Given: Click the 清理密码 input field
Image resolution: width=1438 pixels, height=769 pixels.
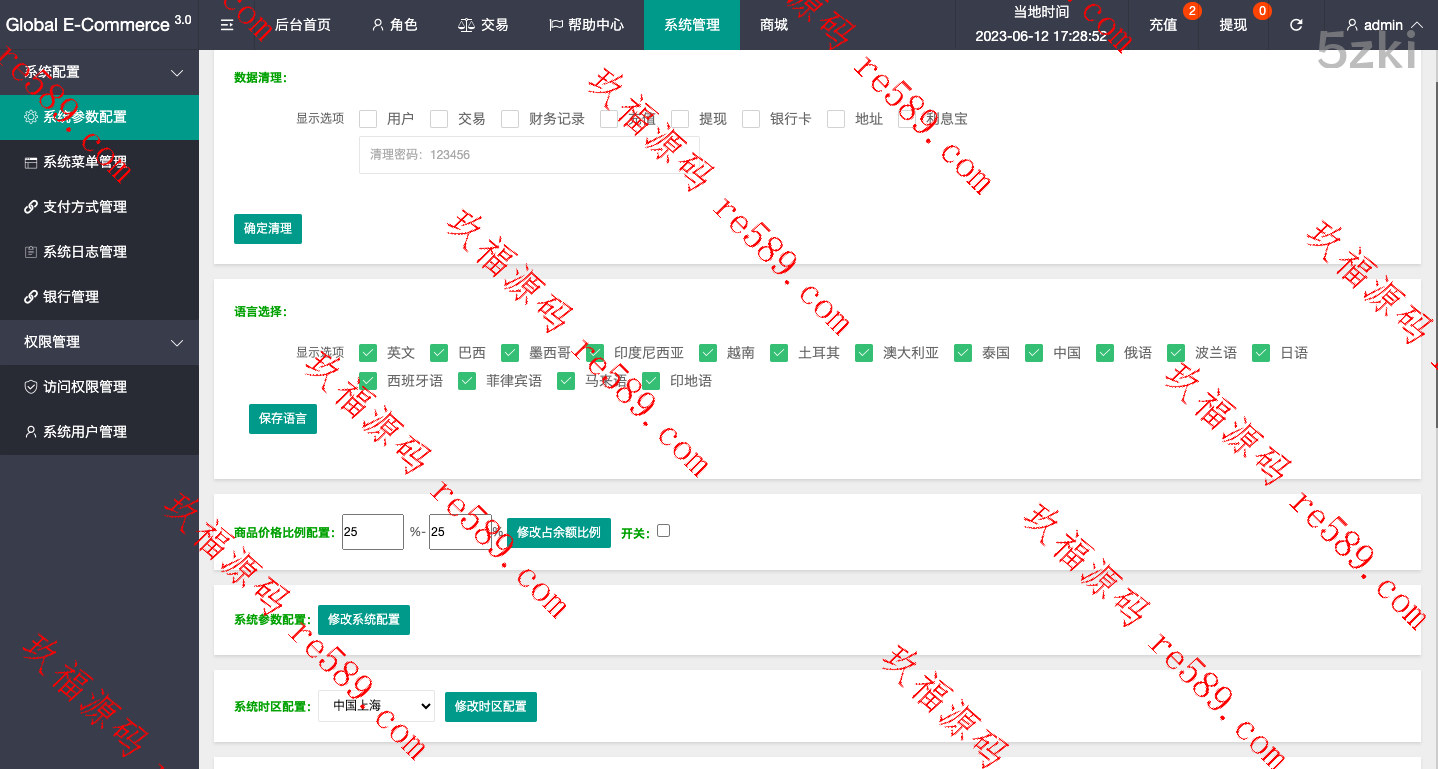Looking at the screenshot, I should (528, 155).
